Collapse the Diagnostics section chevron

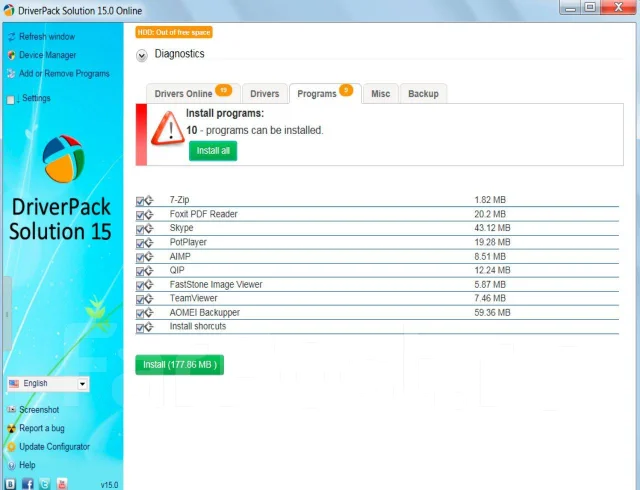pyautogui.click(x=142, y=55)
